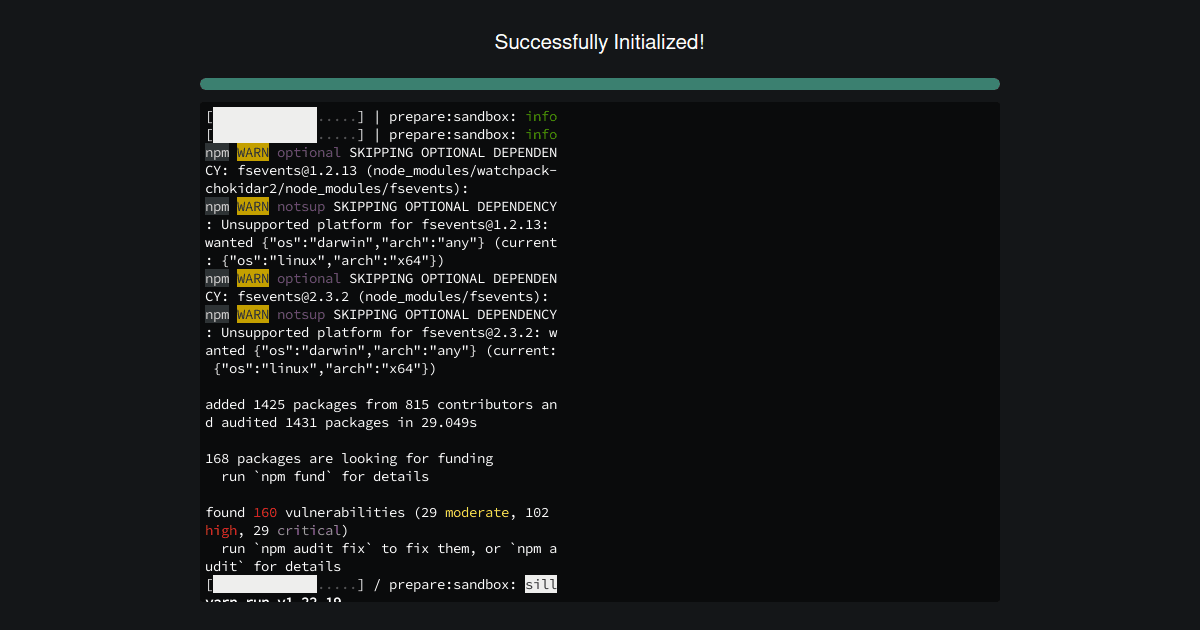Click the red 160 vulnerabilities count
This screenshot has width=1200, height=630.
(265, 512)
